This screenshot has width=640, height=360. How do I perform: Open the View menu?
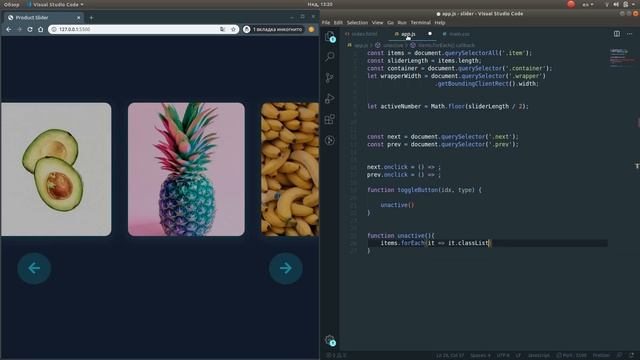pyautogui.click(x=378, y=22)
